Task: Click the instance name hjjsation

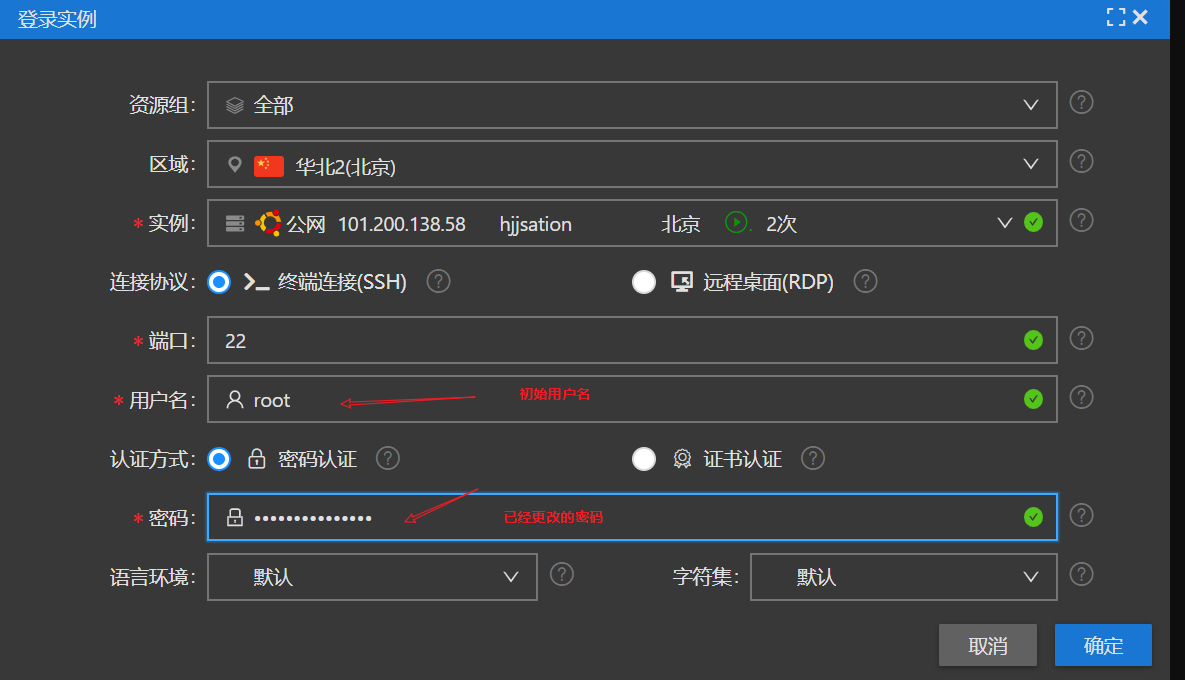Action: click(x=535, y=224)
